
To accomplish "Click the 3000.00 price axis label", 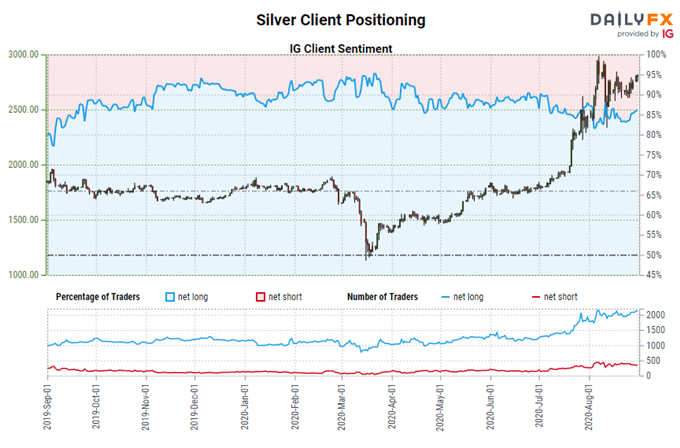I will click(x=23, y=55).
